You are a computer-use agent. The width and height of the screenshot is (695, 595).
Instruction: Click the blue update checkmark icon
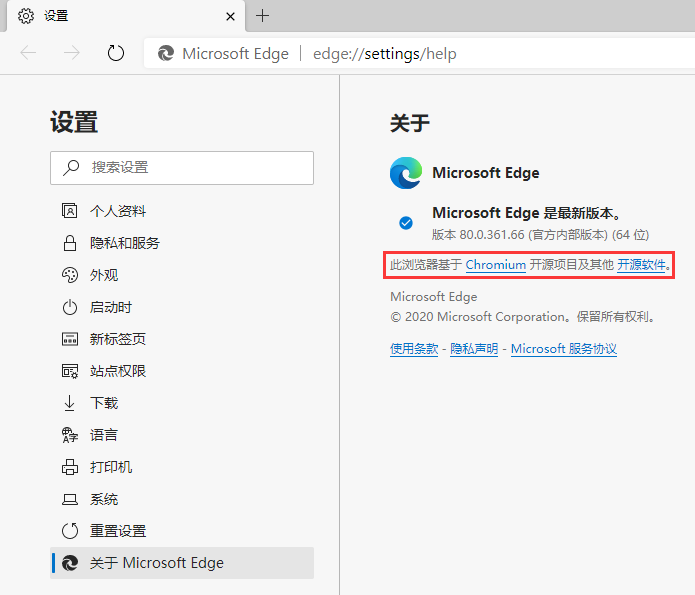coord(406,223)
